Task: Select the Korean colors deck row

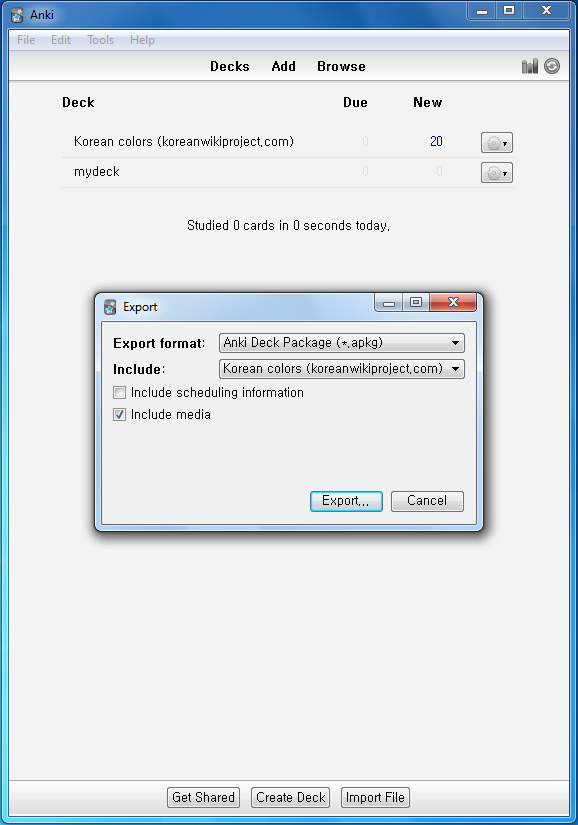Action: (288, 142)
